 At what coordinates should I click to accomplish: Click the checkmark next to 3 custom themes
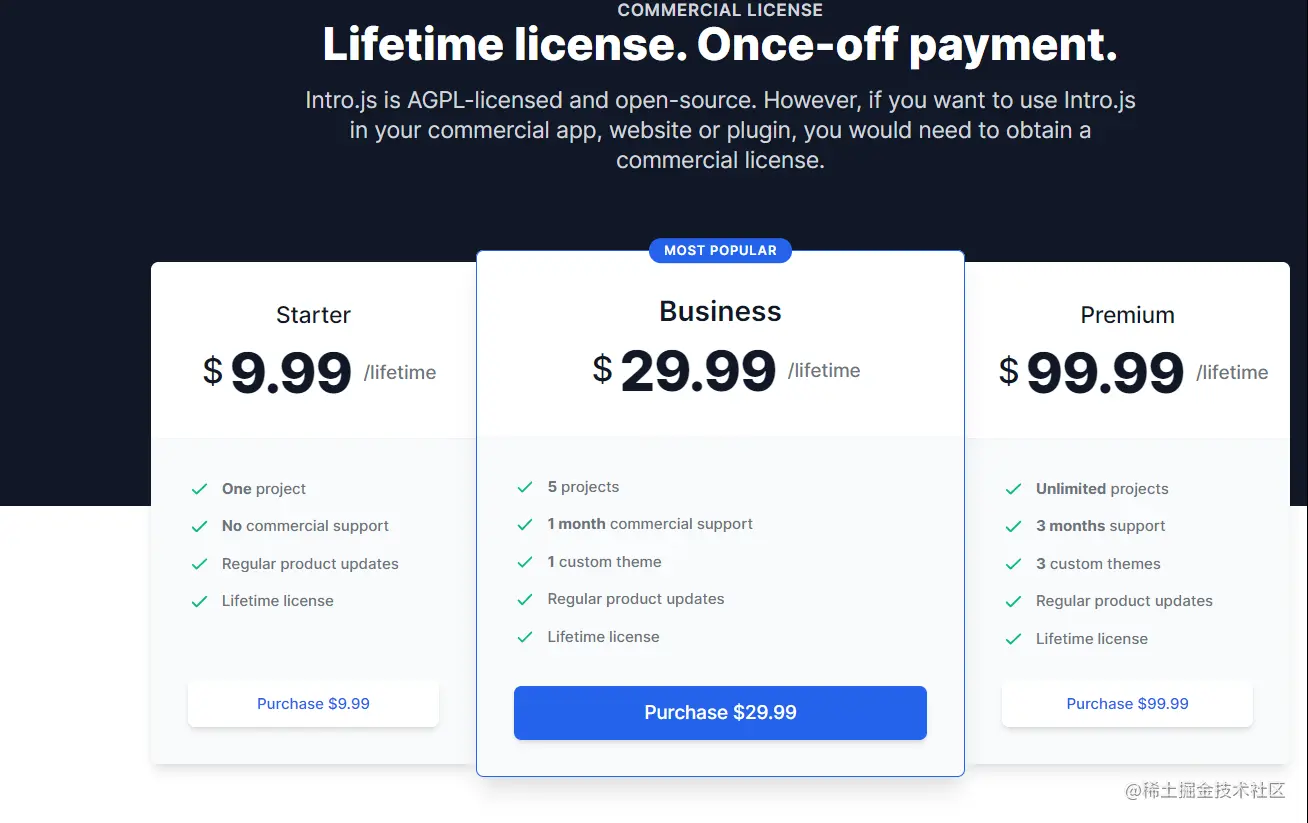point(1013,564)
